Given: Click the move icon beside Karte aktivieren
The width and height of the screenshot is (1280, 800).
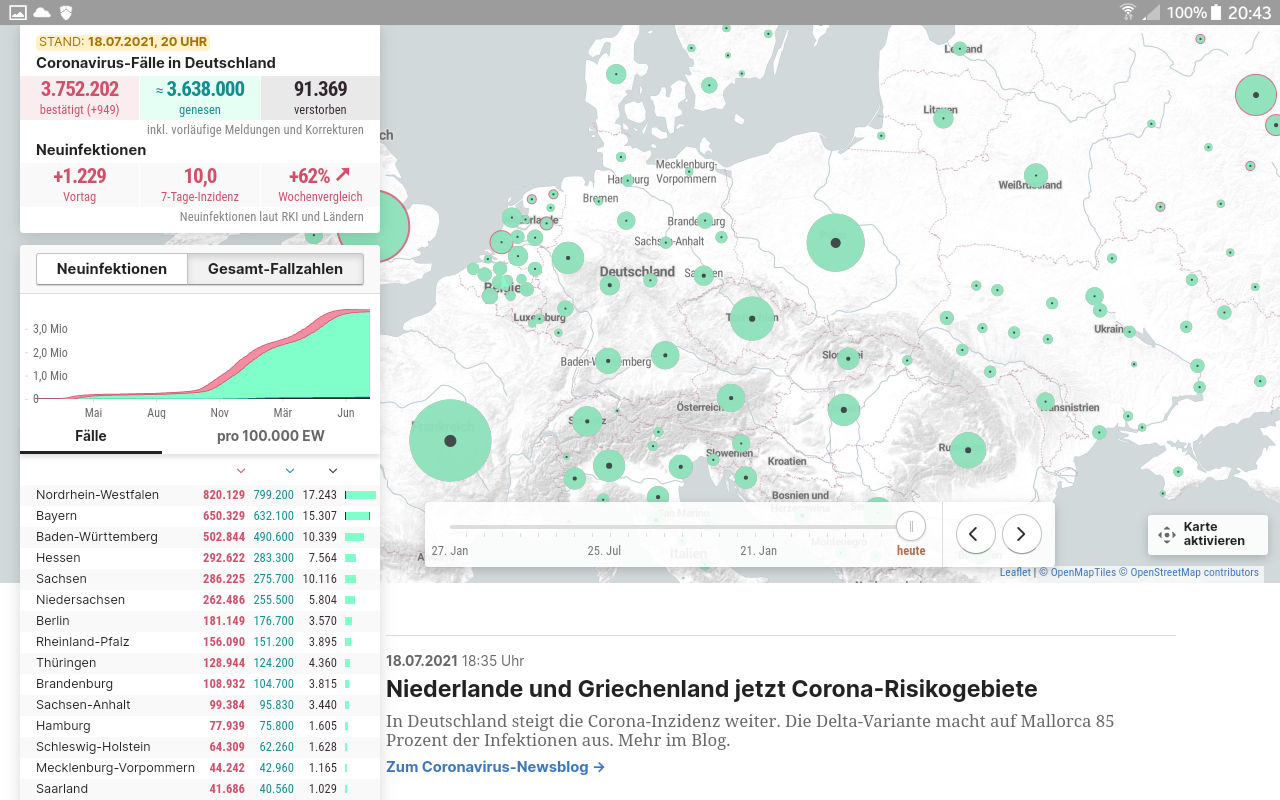Looking at the screenshot, I should 1166,534.
